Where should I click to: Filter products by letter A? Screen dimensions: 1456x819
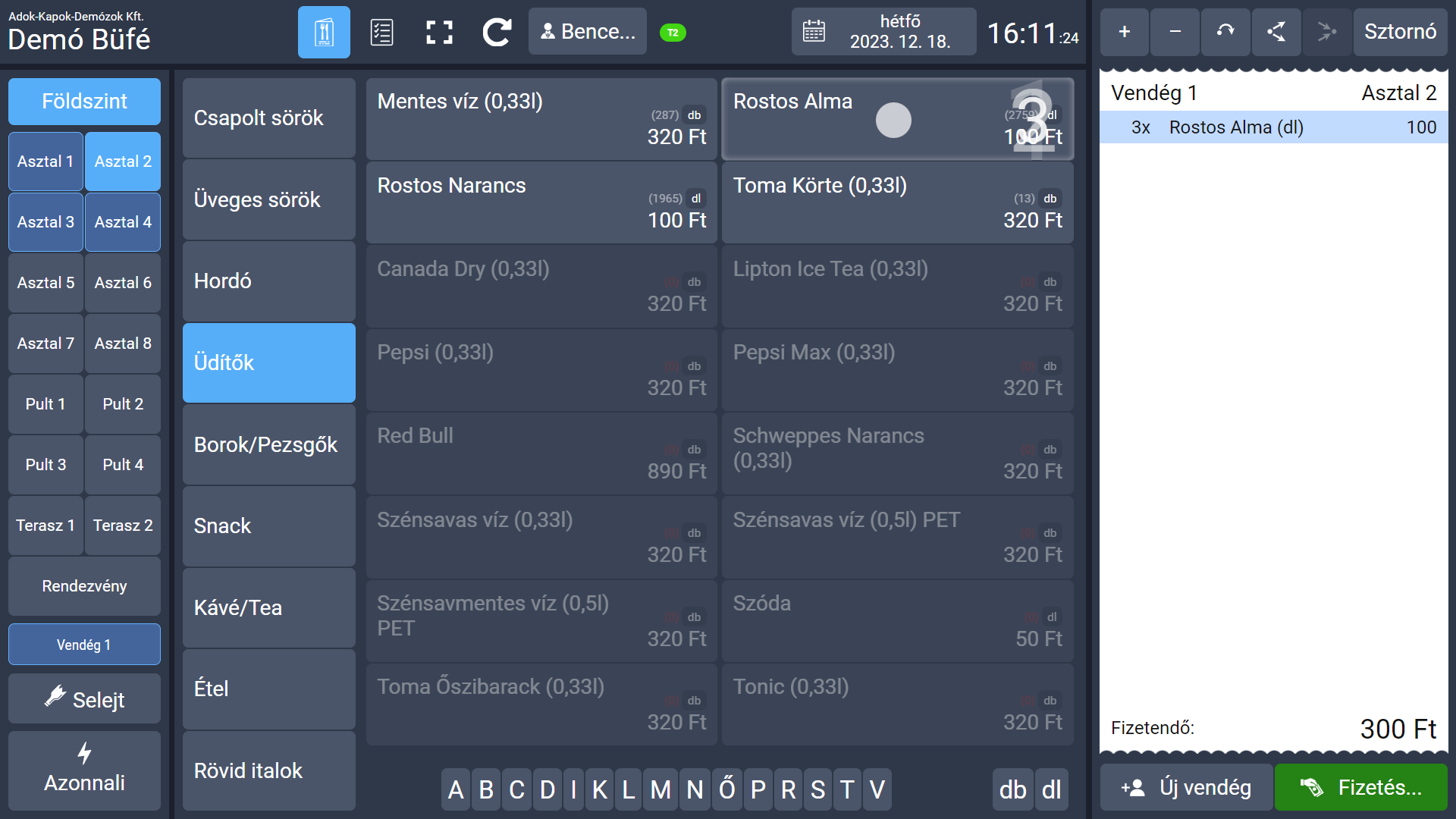[456, 789]
